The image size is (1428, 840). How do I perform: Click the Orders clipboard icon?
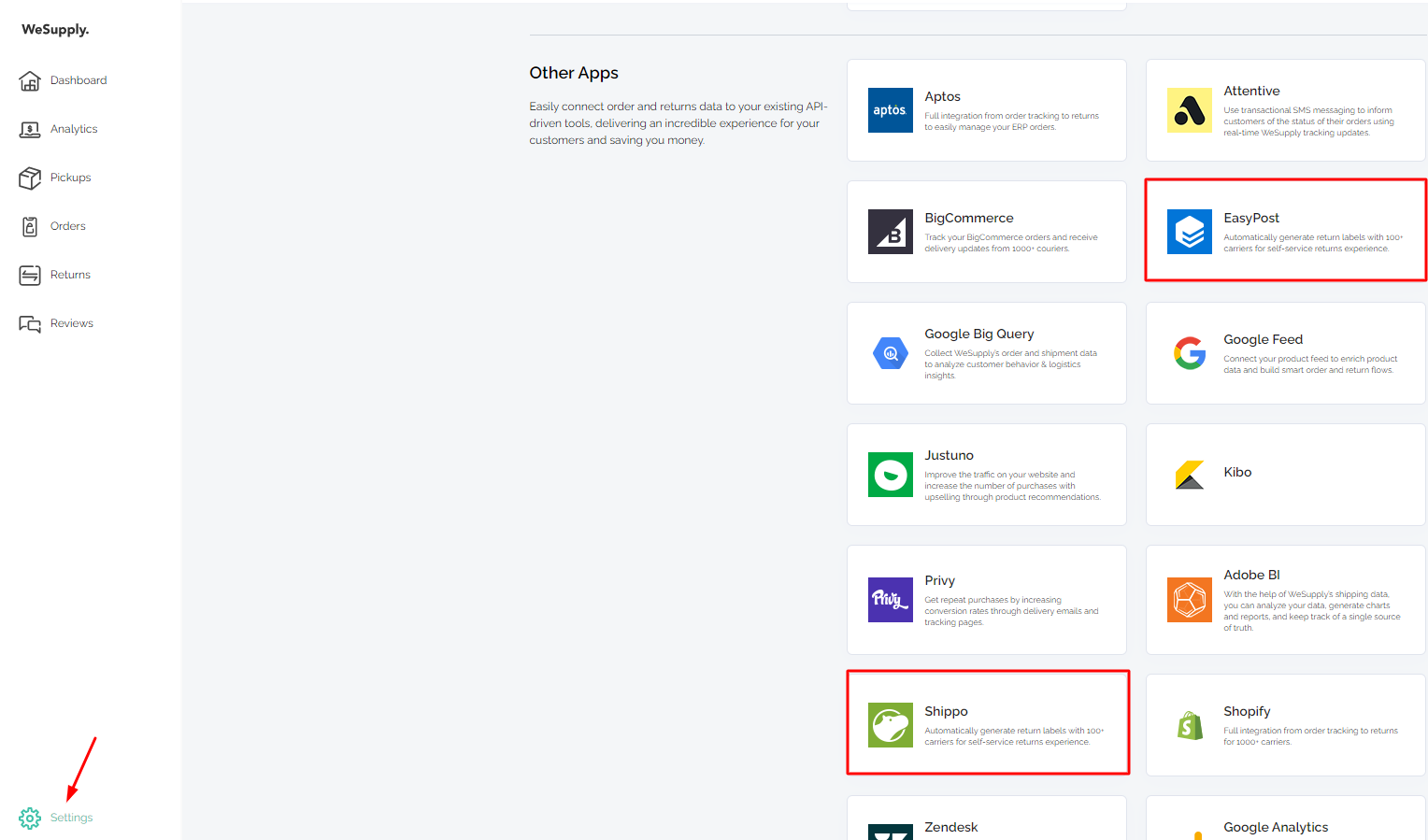pyautogui.click(x=30, y=226)
